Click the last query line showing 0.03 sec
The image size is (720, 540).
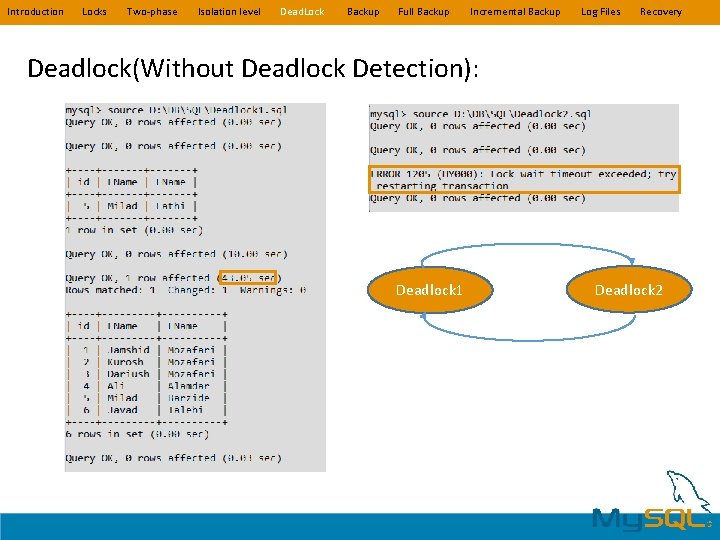(174, 458)
